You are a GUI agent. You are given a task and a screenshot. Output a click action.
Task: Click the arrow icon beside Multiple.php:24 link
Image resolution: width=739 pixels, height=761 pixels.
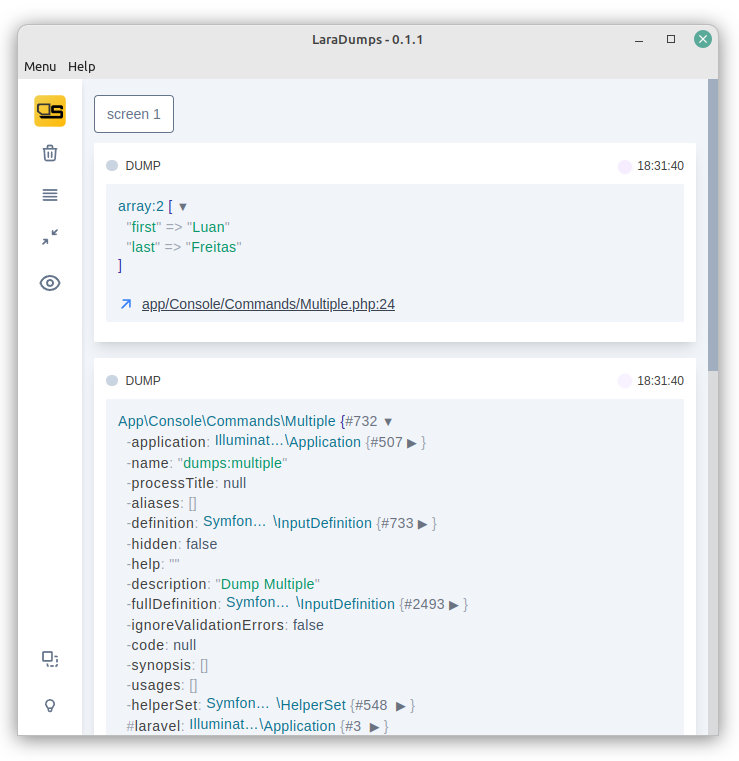click(x=126, y=304)
